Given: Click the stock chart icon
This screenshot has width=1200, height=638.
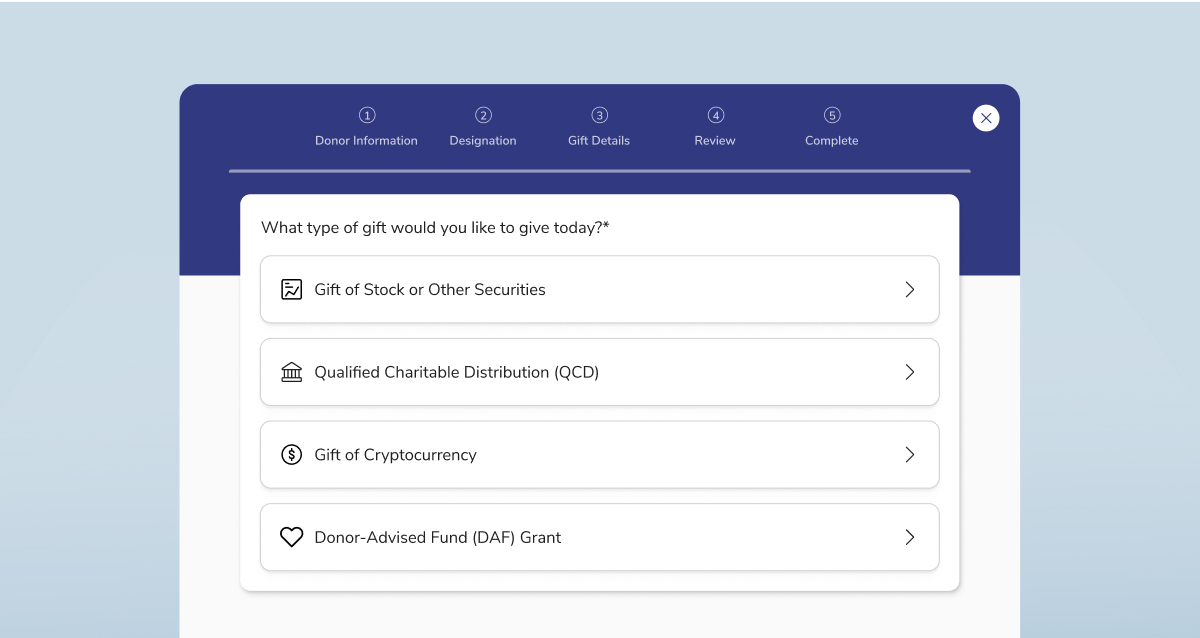Looking at the screenshot, I should [291, 290].
